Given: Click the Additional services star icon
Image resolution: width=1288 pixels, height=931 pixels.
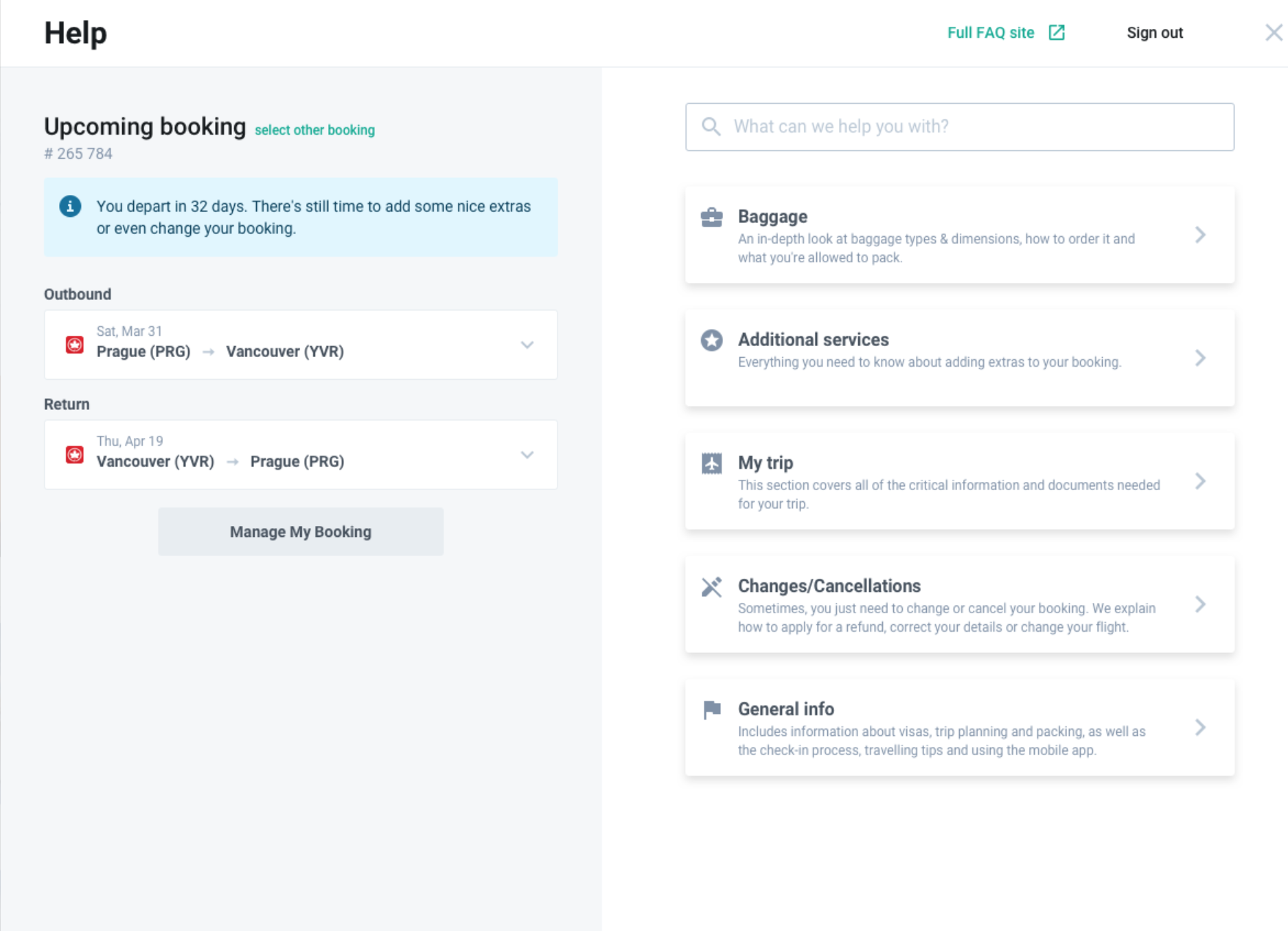Looking at the screenshot, I should pos(712,340).
